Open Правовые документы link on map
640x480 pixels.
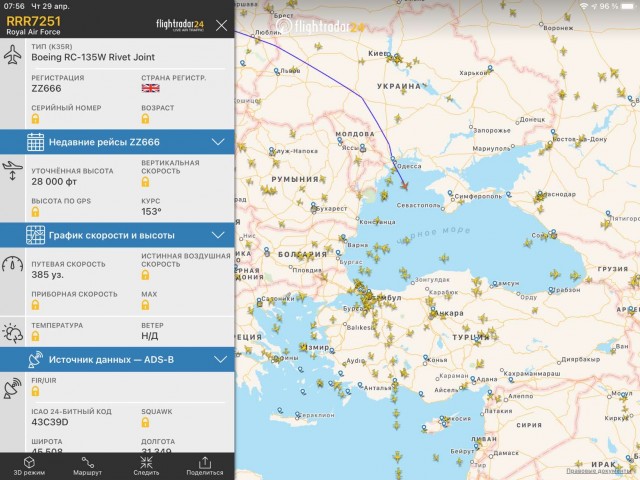tap(601, 471)
